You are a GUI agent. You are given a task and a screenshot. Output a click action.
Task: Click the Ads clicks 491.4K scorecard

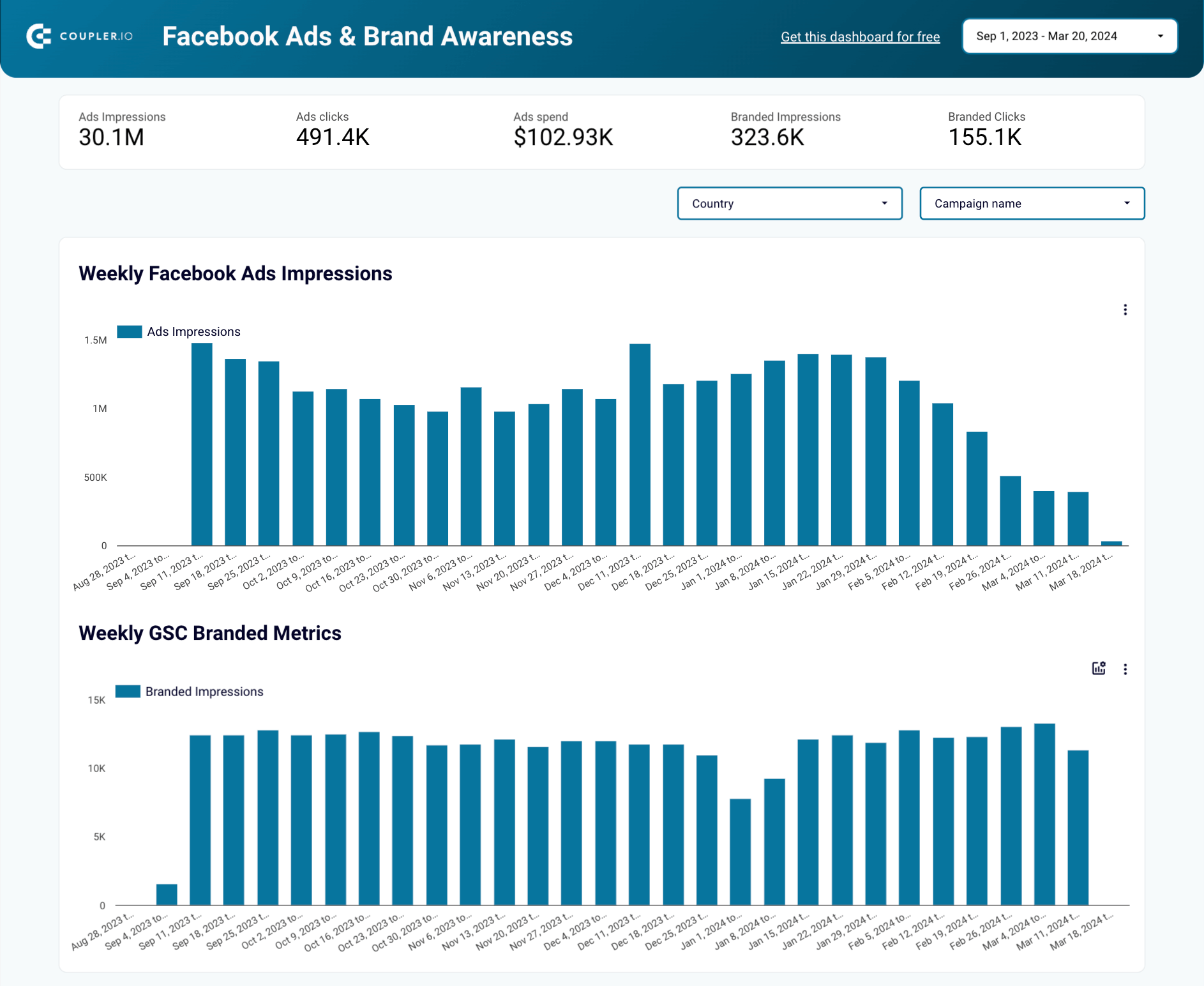[x=333, y=130]
